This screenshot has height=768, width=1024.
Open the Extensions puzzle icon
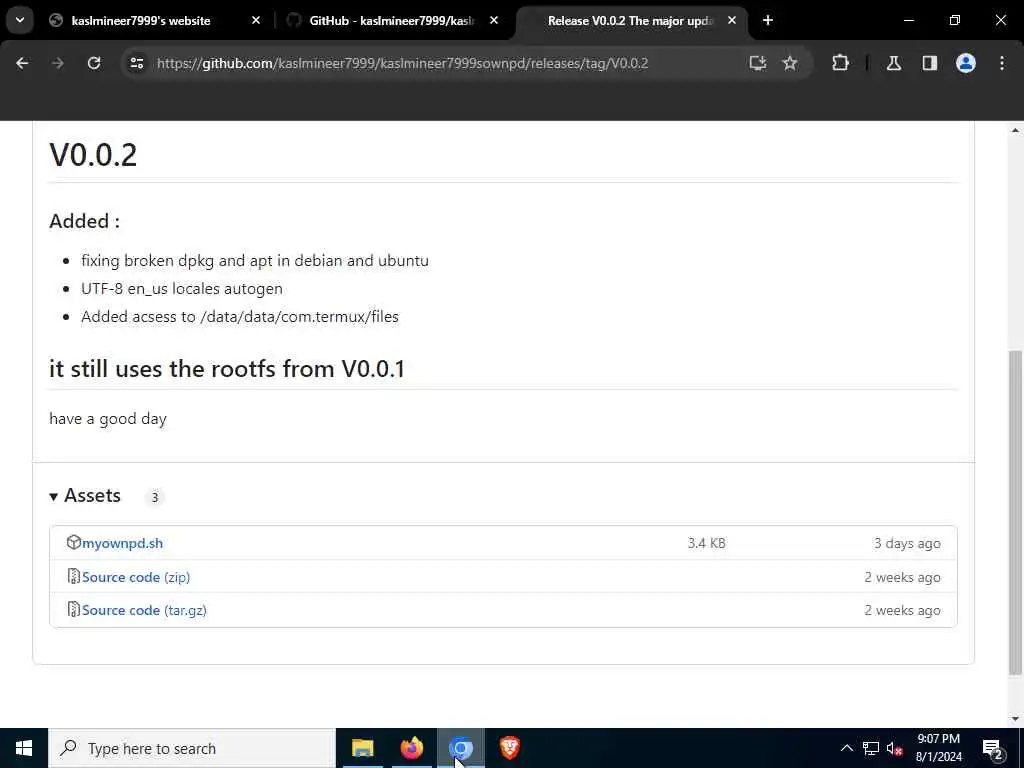[x=840, y=63]
